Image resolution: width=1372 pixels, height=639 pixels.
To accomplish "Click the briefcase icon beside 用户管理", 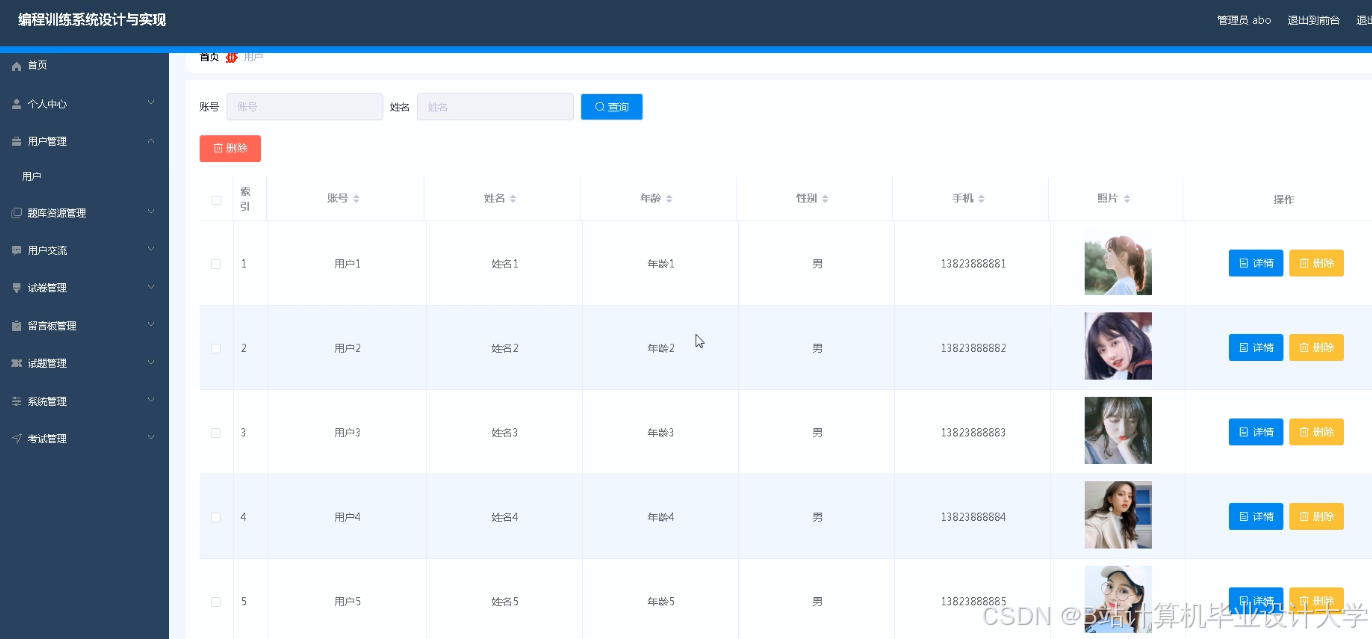I will point(16,142).
